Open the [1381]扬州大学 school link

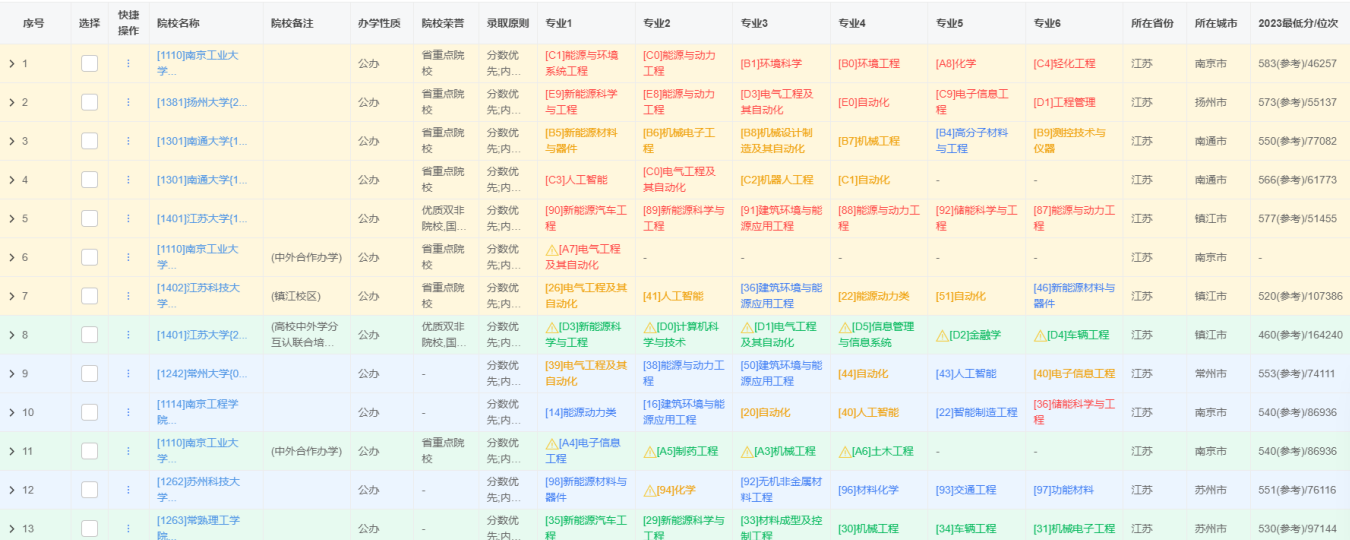(x=202, y=102)
